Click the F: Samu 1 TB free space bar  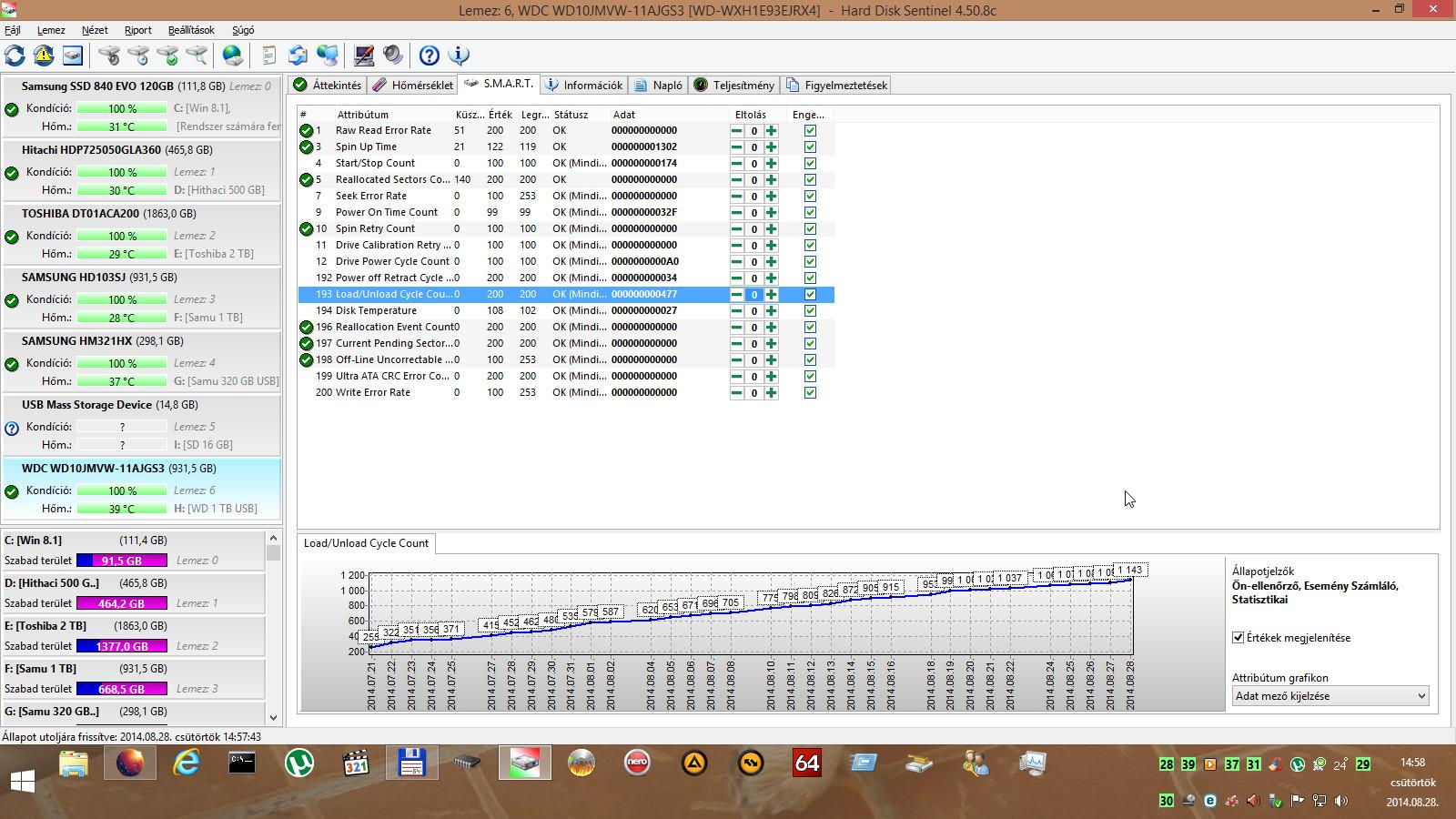(122, 689)
